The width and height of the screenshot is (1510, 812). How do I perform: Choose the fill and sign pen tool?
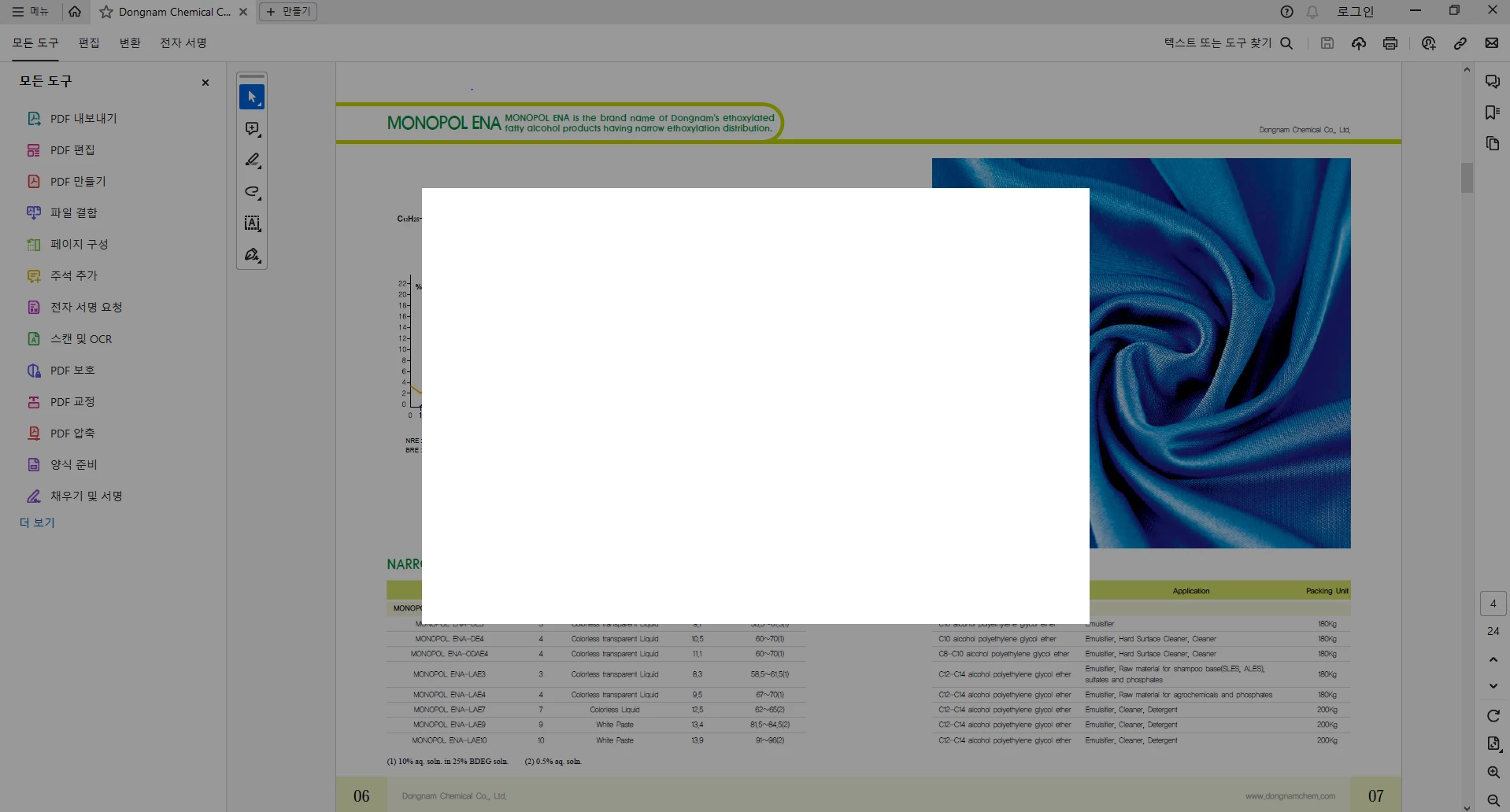point(252,255)
